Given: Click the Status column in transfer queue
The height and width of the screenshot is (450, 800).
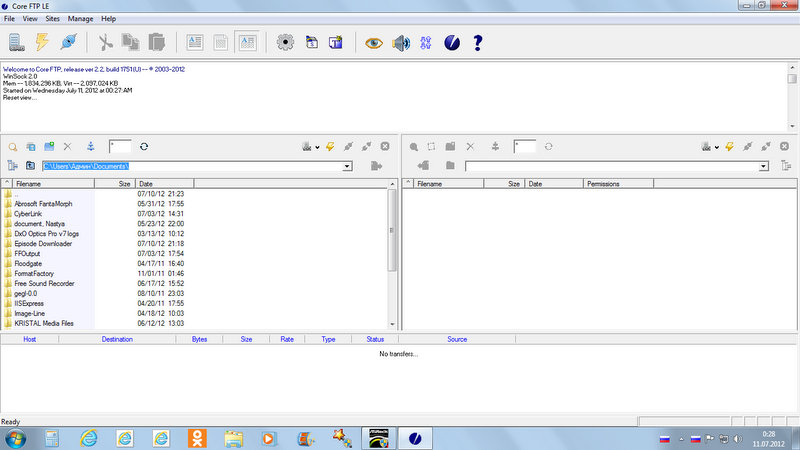Looking at the screenshot, I should (375, 339).
